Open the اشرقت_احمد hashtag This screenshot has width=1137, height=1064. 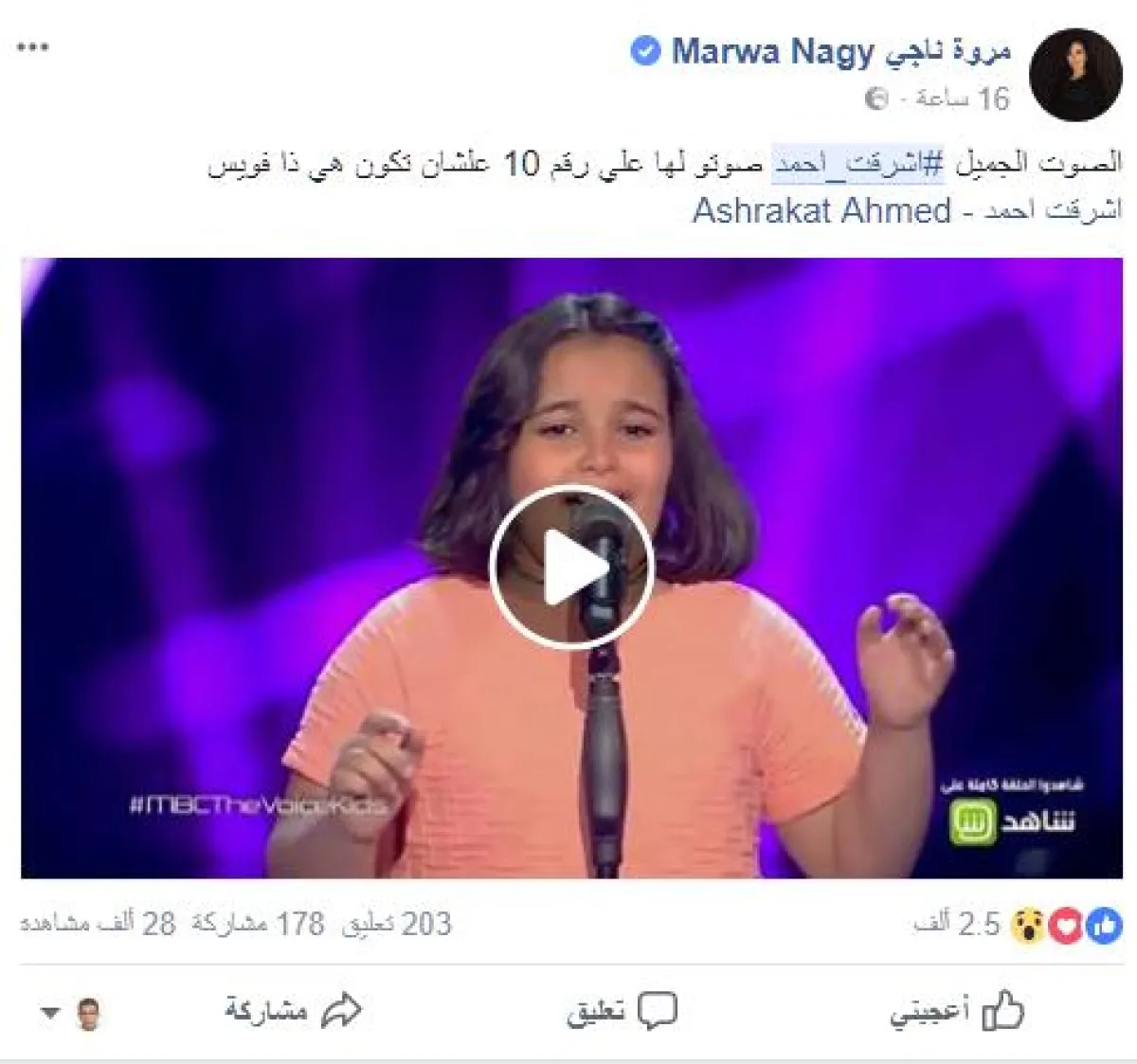(858, 164)
